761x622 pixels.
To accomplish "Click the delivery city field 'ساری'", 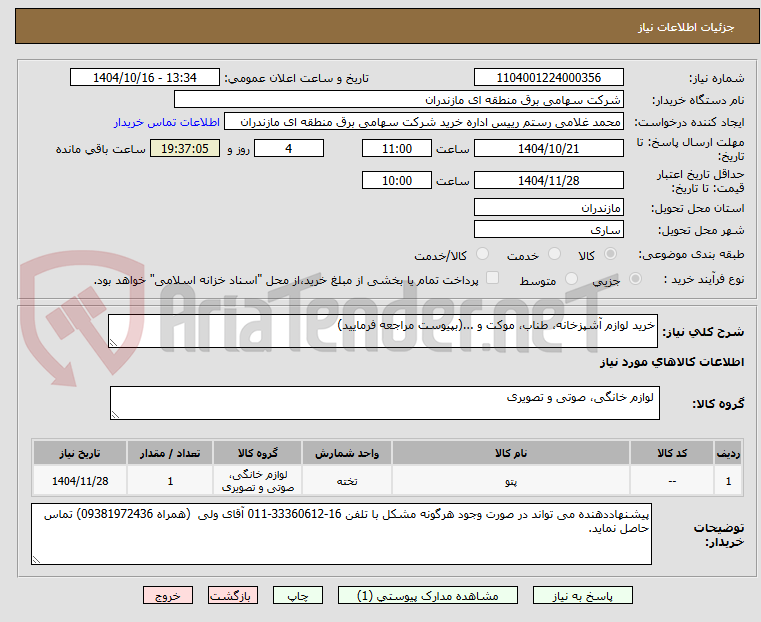I will [548, 229].
